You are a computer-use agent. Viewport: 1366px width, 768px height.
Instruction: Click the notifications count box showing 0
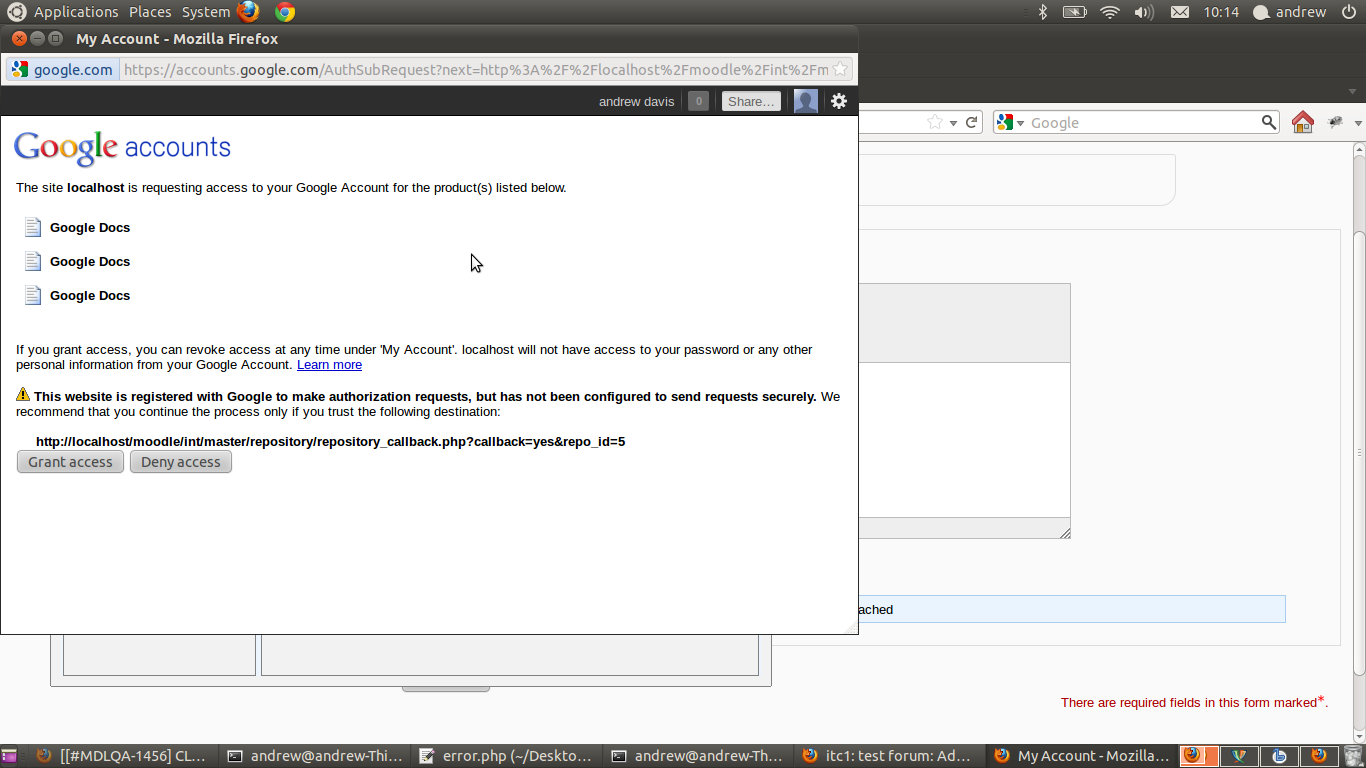[698, 101]
